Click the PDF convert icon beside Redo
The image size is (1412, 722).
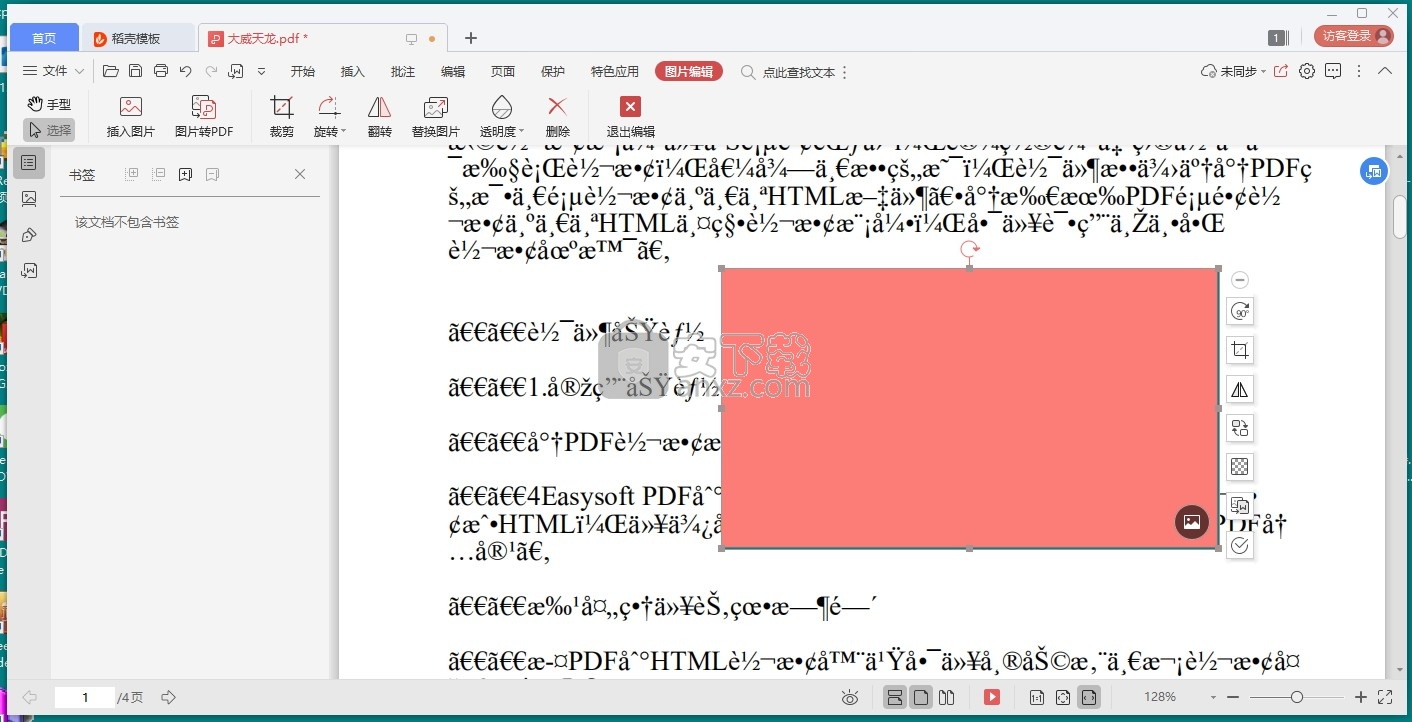236,71
